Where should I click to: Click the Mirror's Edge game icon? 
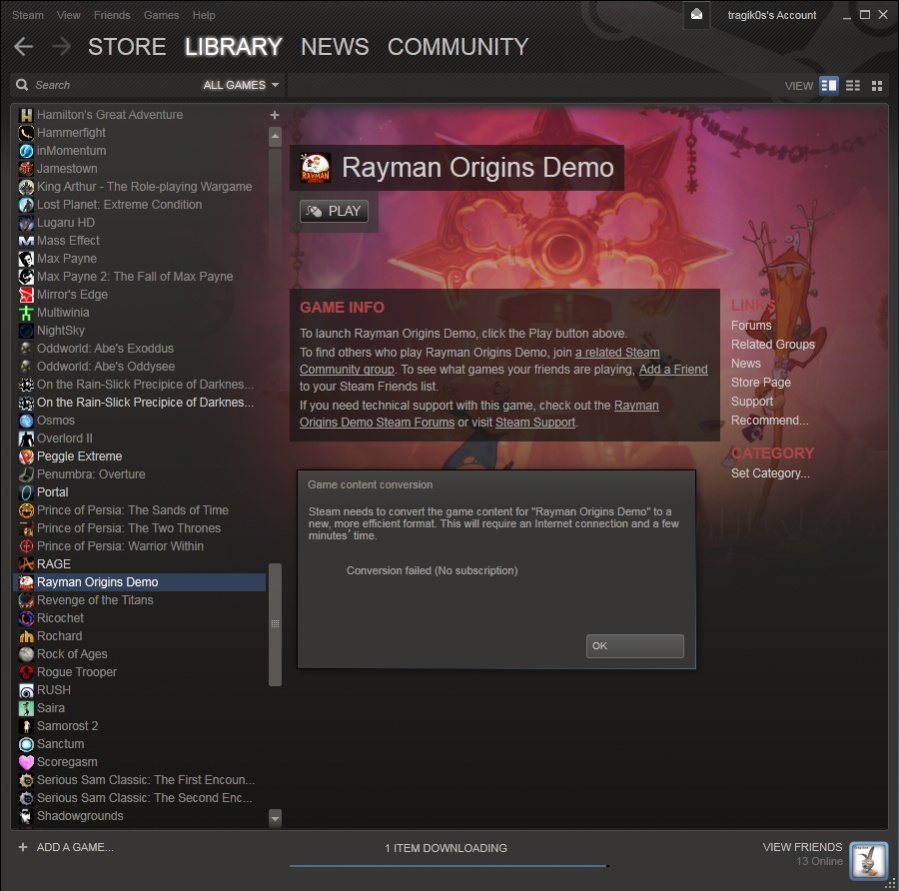coord(26,295)
